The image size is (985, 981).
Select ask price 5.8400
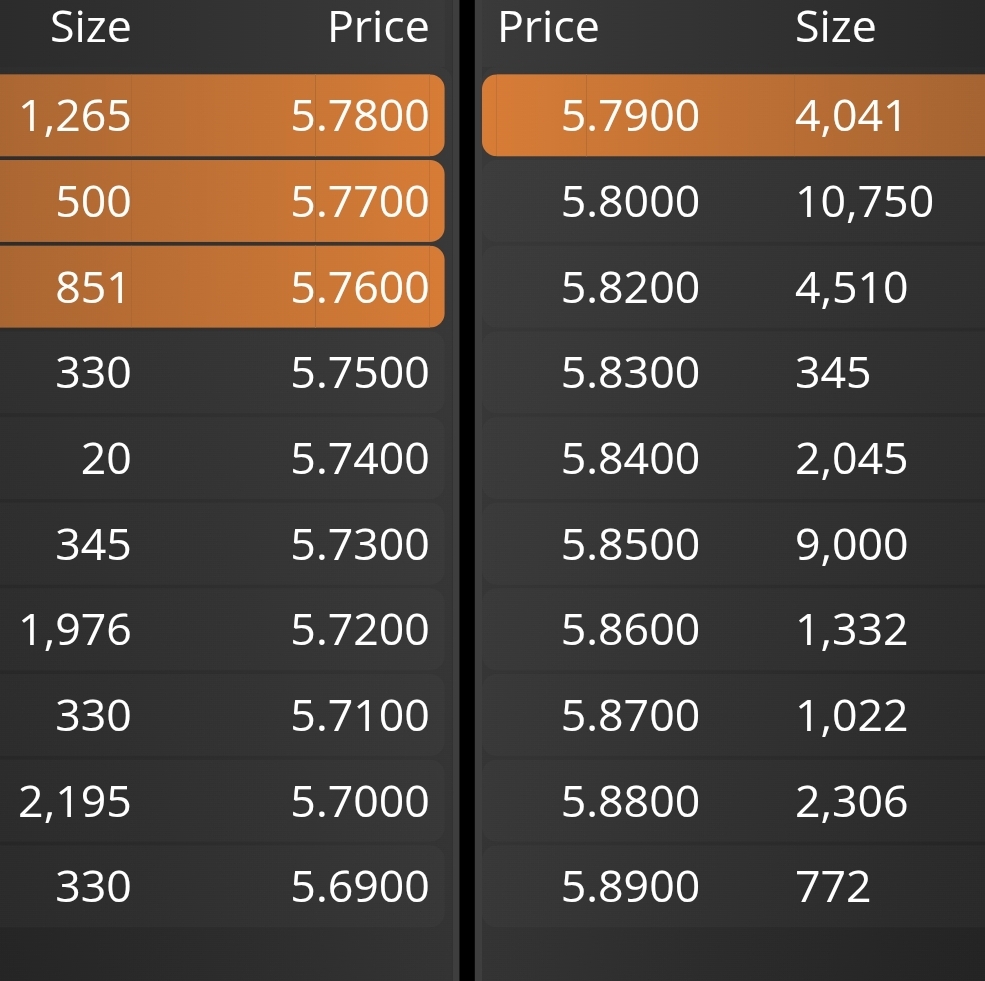tap(630, 458)
